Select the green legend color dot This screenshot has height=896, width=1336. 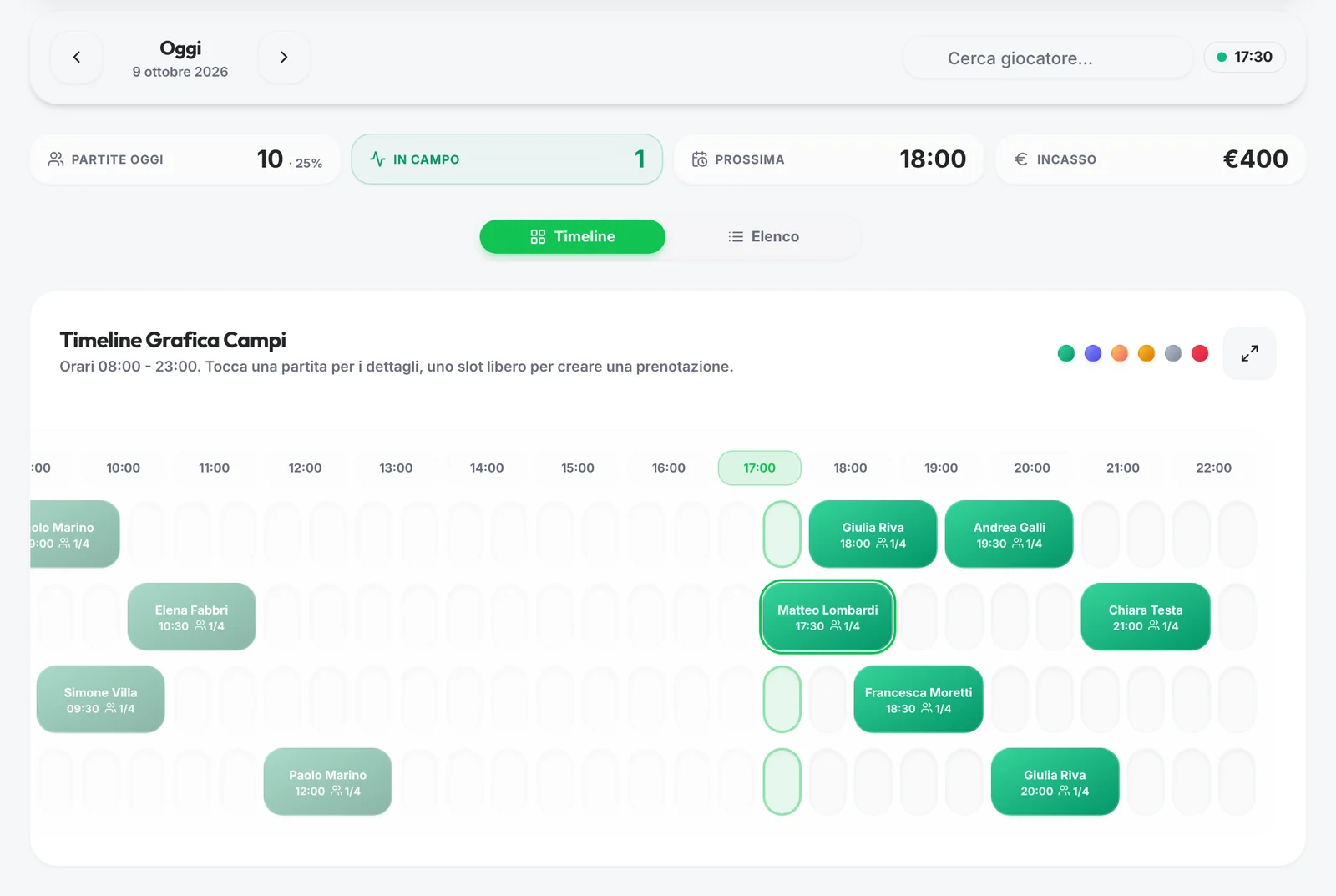coord(1066,353)
